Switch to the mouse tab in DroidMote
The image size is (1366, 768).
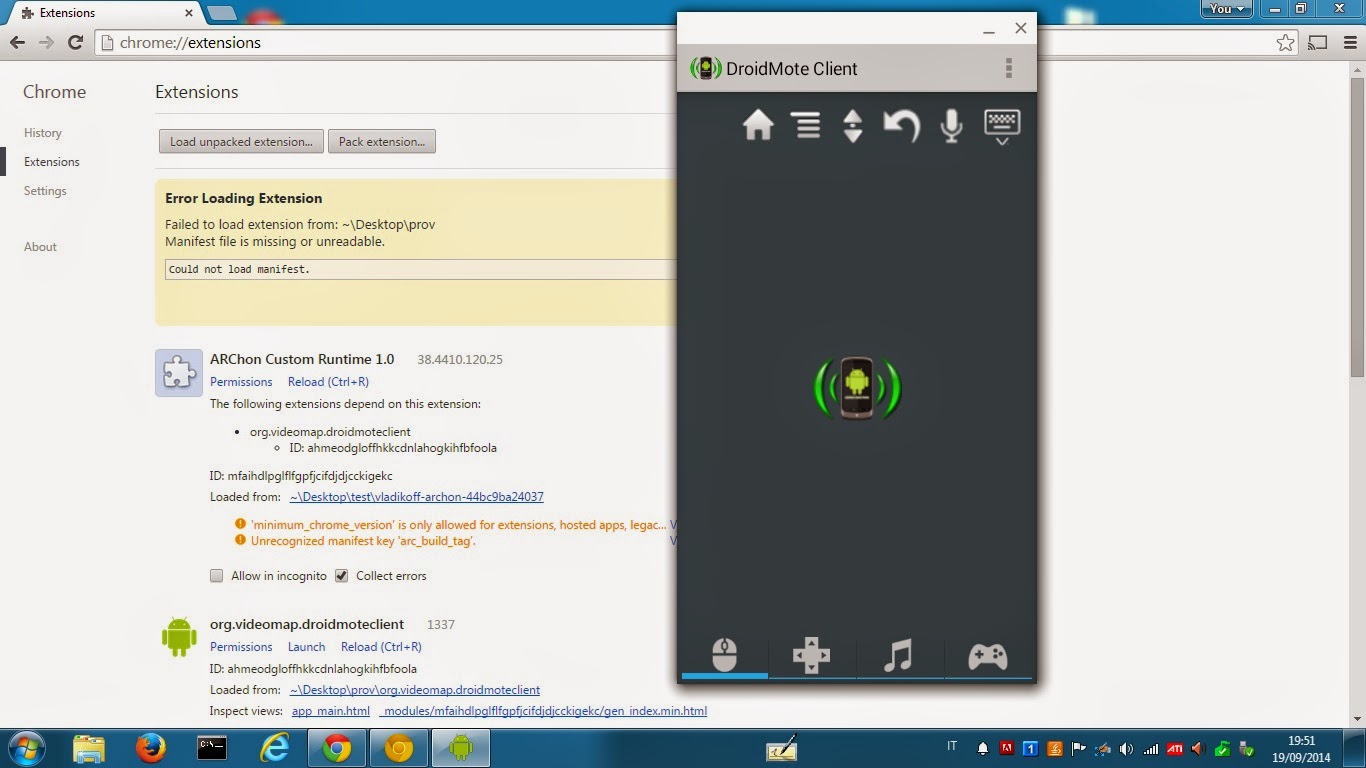pos(725,656)
